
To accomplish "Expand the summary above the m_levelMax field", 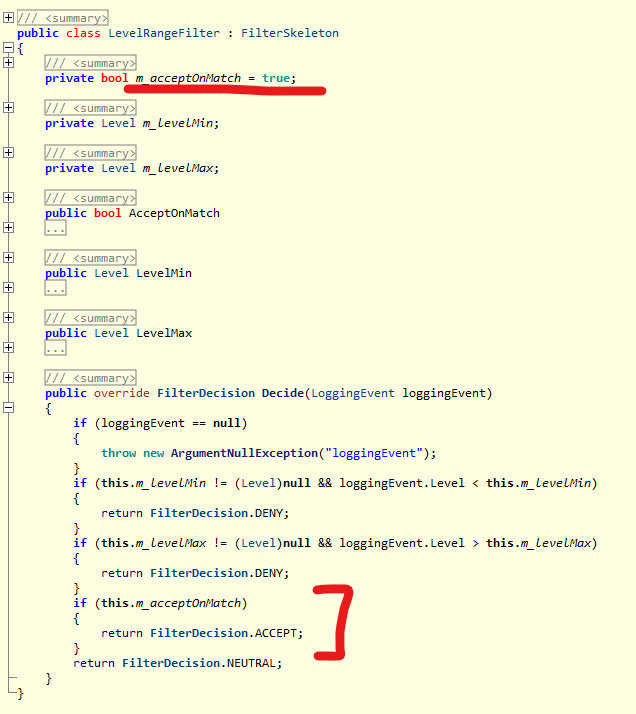I will tap(9, 153).
